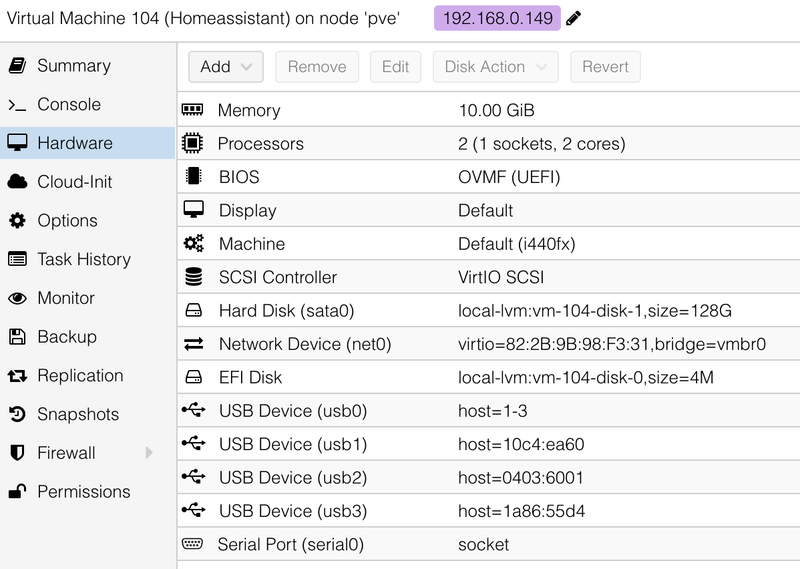Open the Cloud-Init section
The height and width of the screenshot is (569, 800).
click(74, 182)
